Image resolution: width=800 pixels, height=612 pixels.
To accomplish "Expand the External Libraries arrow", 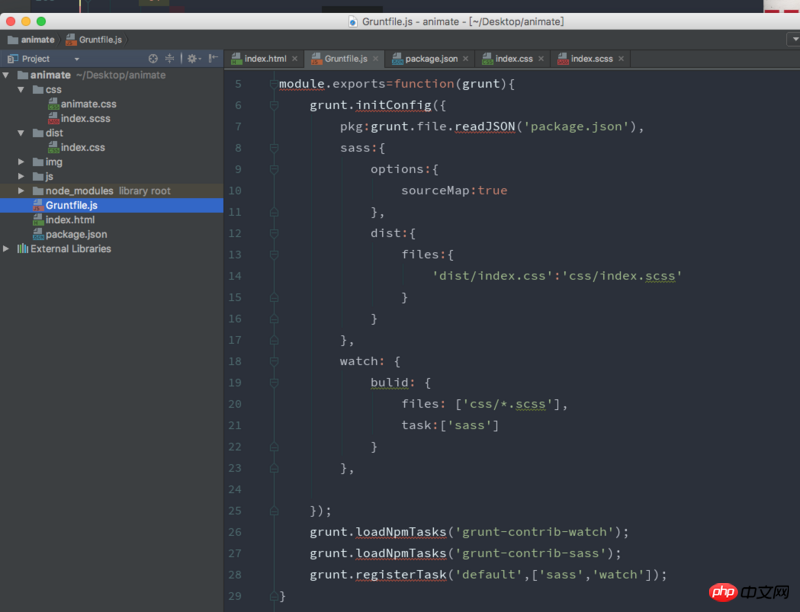I will tap(6, 249).
